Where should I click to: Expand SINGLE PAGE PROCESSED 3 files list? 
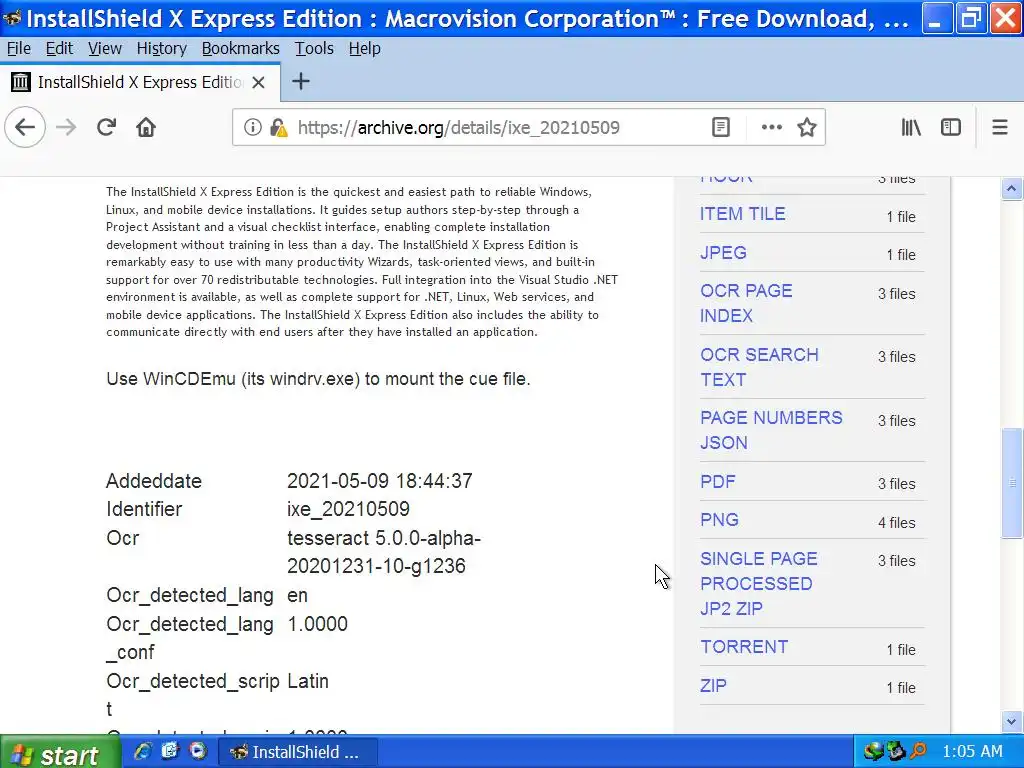point(896,561)
